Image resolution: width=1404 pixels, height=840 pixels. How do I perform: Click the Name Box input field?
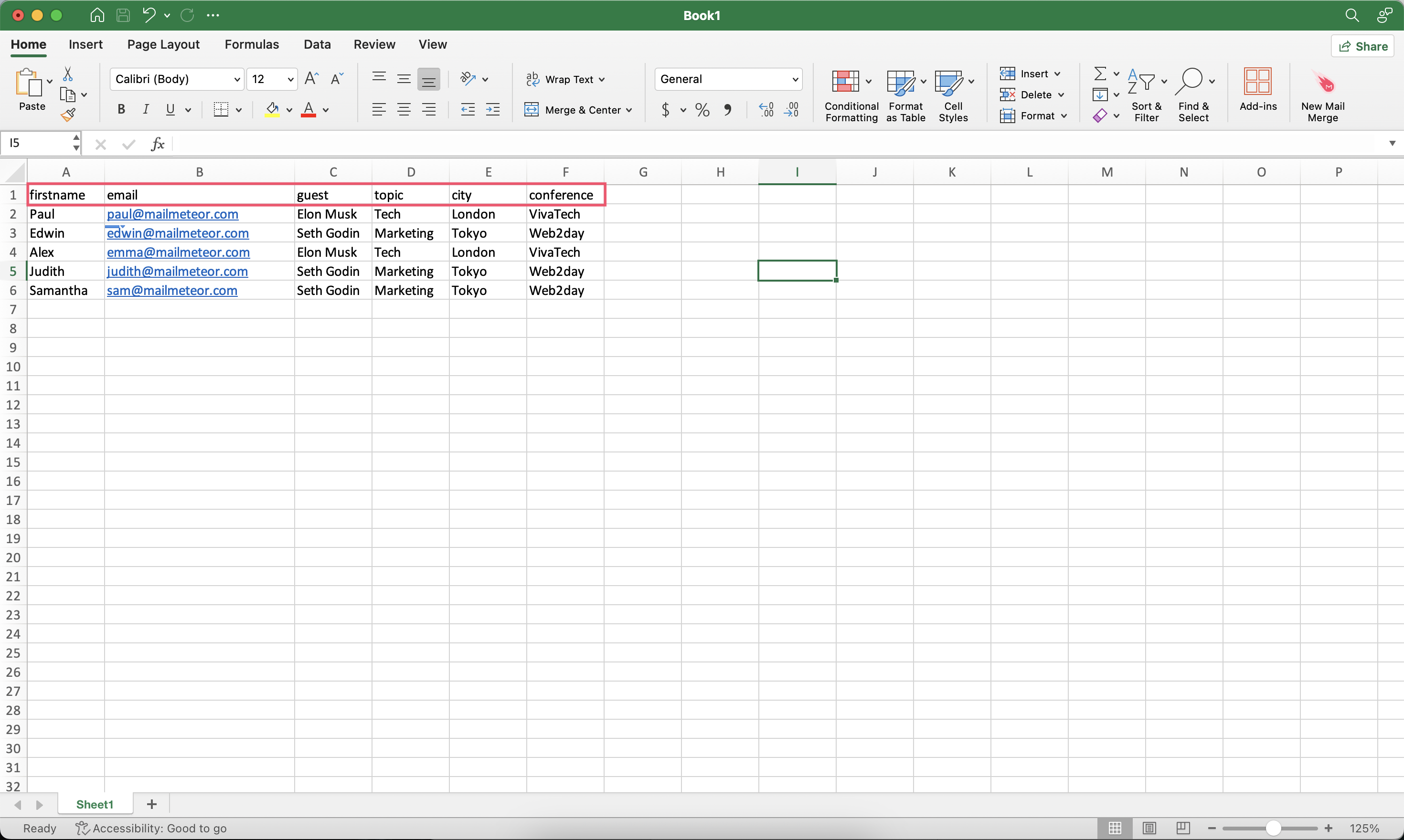[x=40, y=143]
